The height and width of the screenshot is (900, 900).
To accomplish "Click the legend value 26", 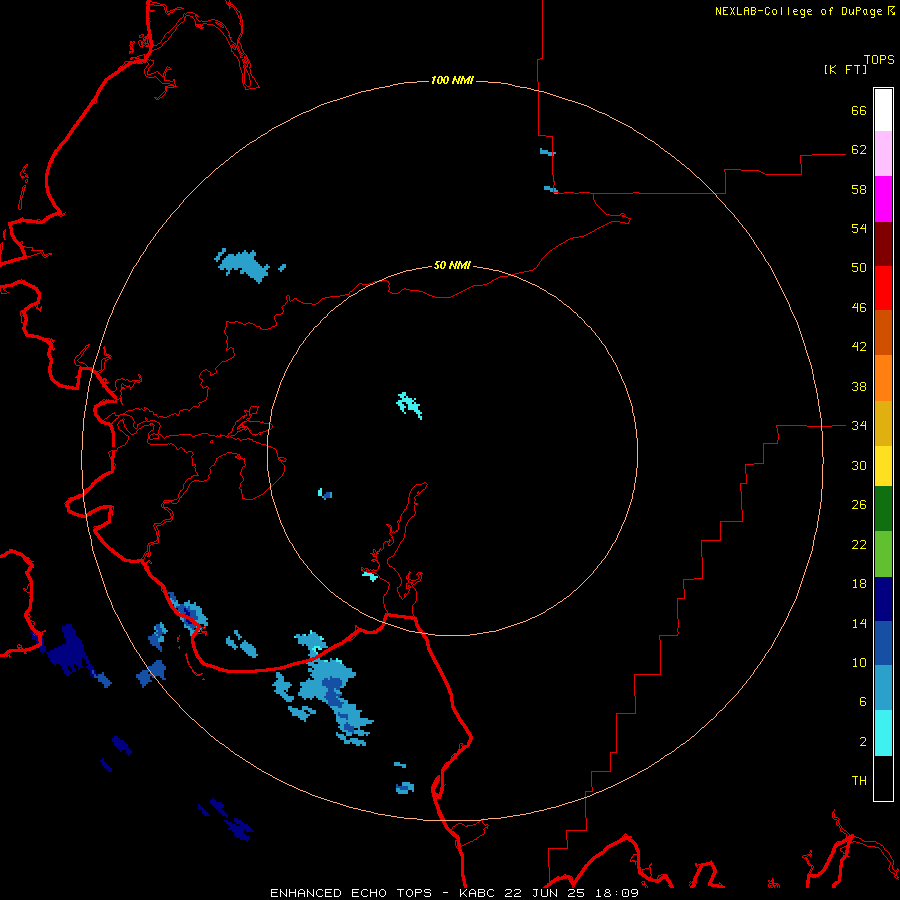I will click(x=859, y=505).
